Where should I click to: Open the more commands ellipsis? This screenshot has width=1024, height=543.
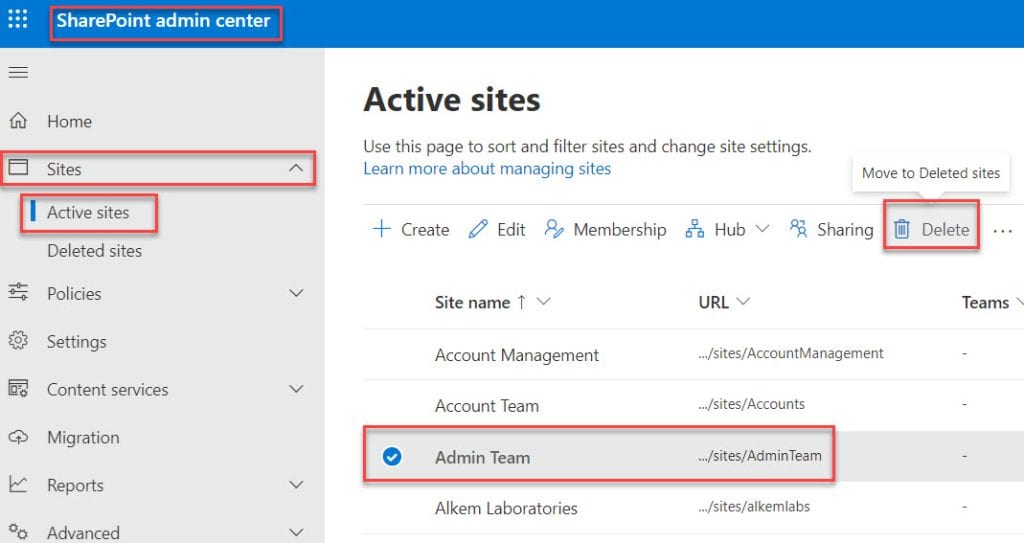click(x=1002, y=231)
